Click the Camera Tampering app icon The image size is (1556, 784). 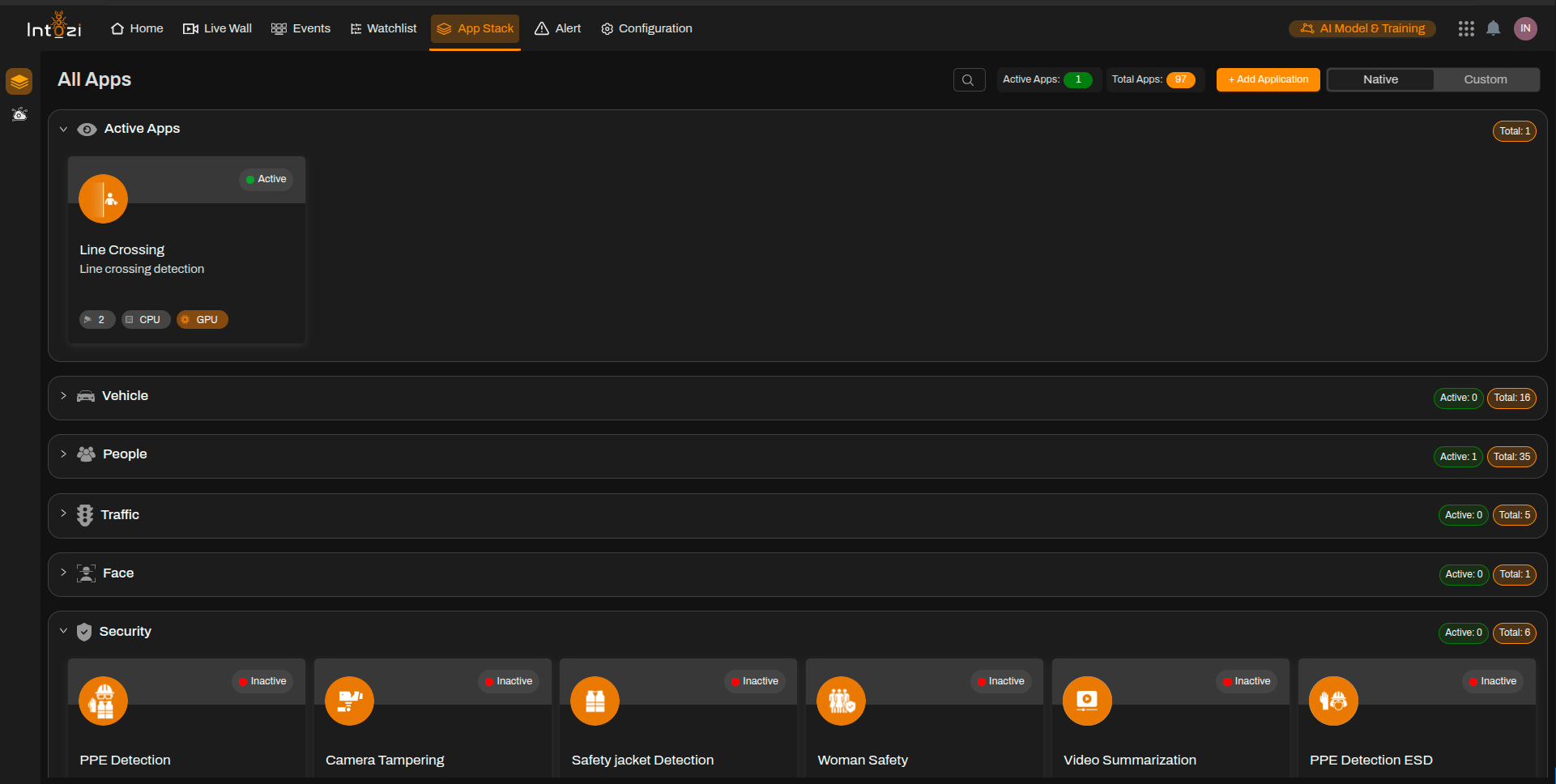[x=349, y=701]
